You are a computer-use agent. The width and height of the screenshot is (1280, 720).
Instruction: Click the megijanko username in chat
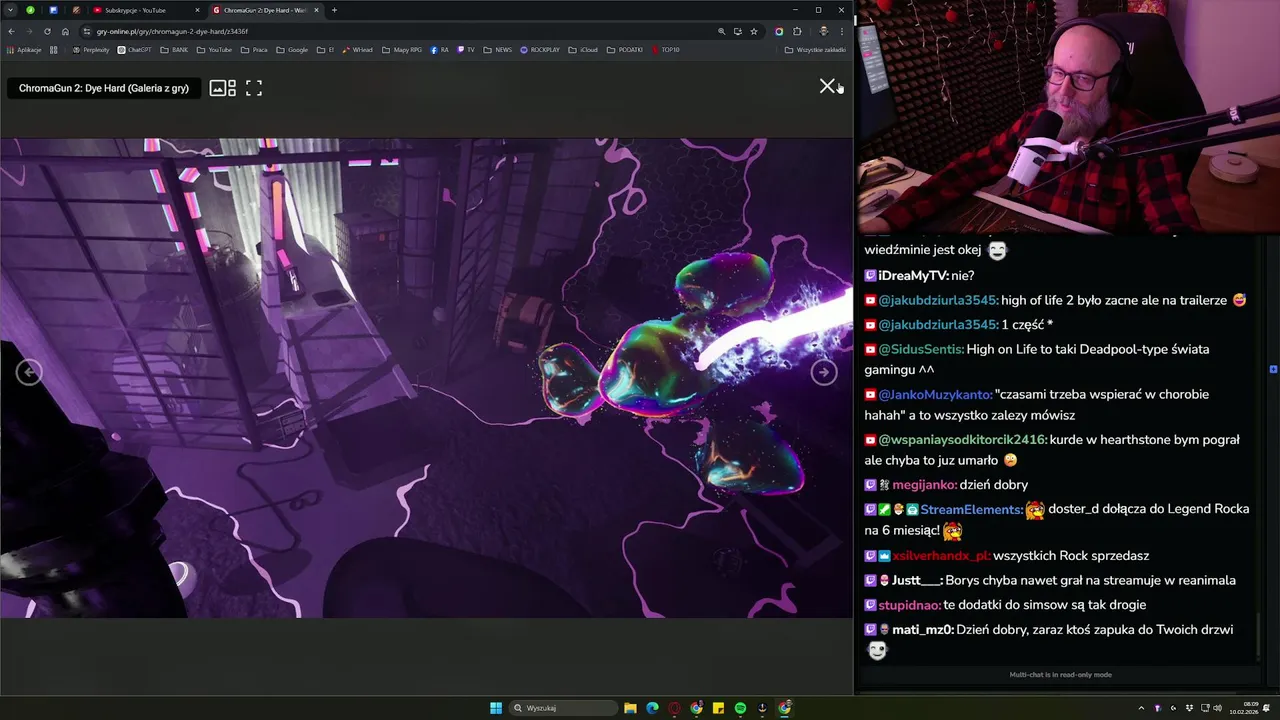(x=924, y=485)
